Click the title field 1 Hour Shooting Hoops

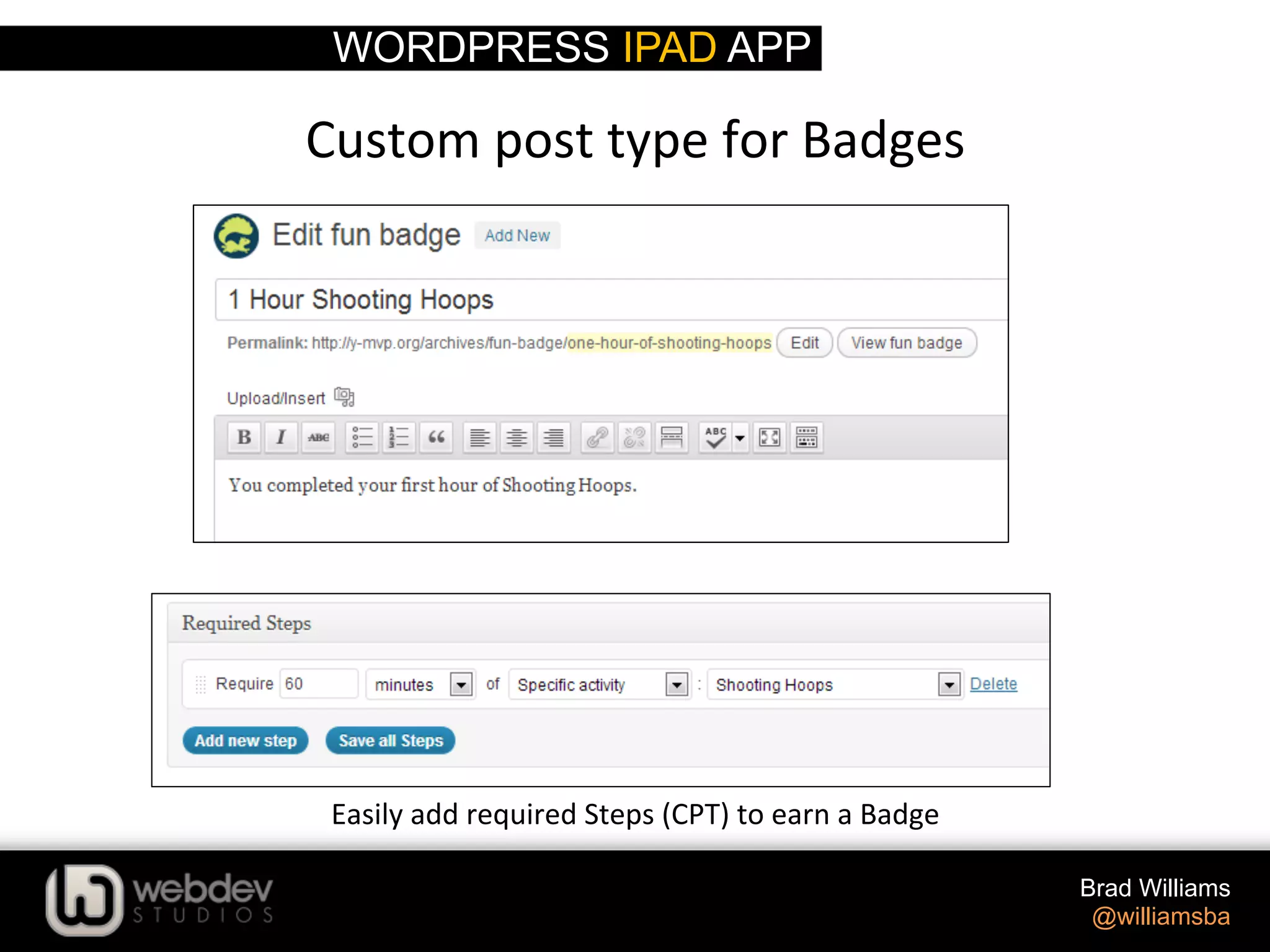(611, 300)
